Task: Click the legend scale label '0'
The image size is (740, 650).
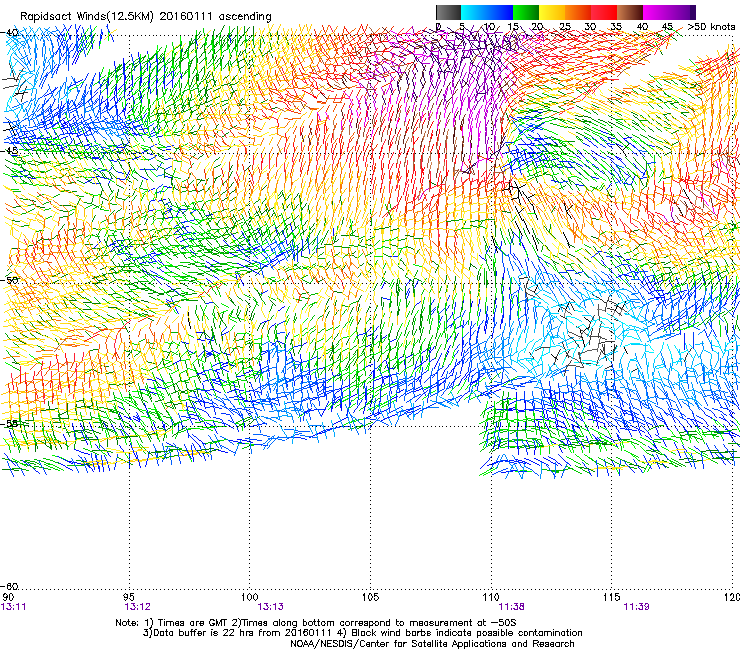Action: pyautogui.click(x=438, y=26)
